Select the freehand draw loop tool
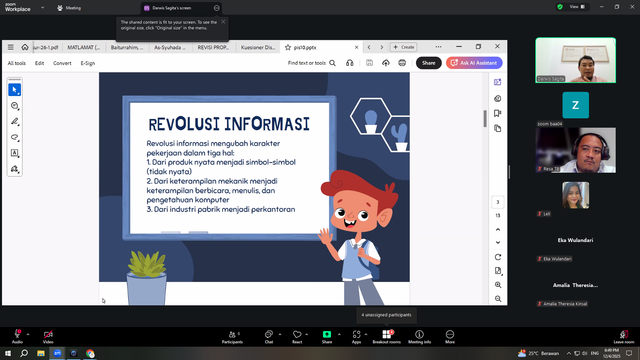This screenshot has height=360, width=640. pos(15,137)
